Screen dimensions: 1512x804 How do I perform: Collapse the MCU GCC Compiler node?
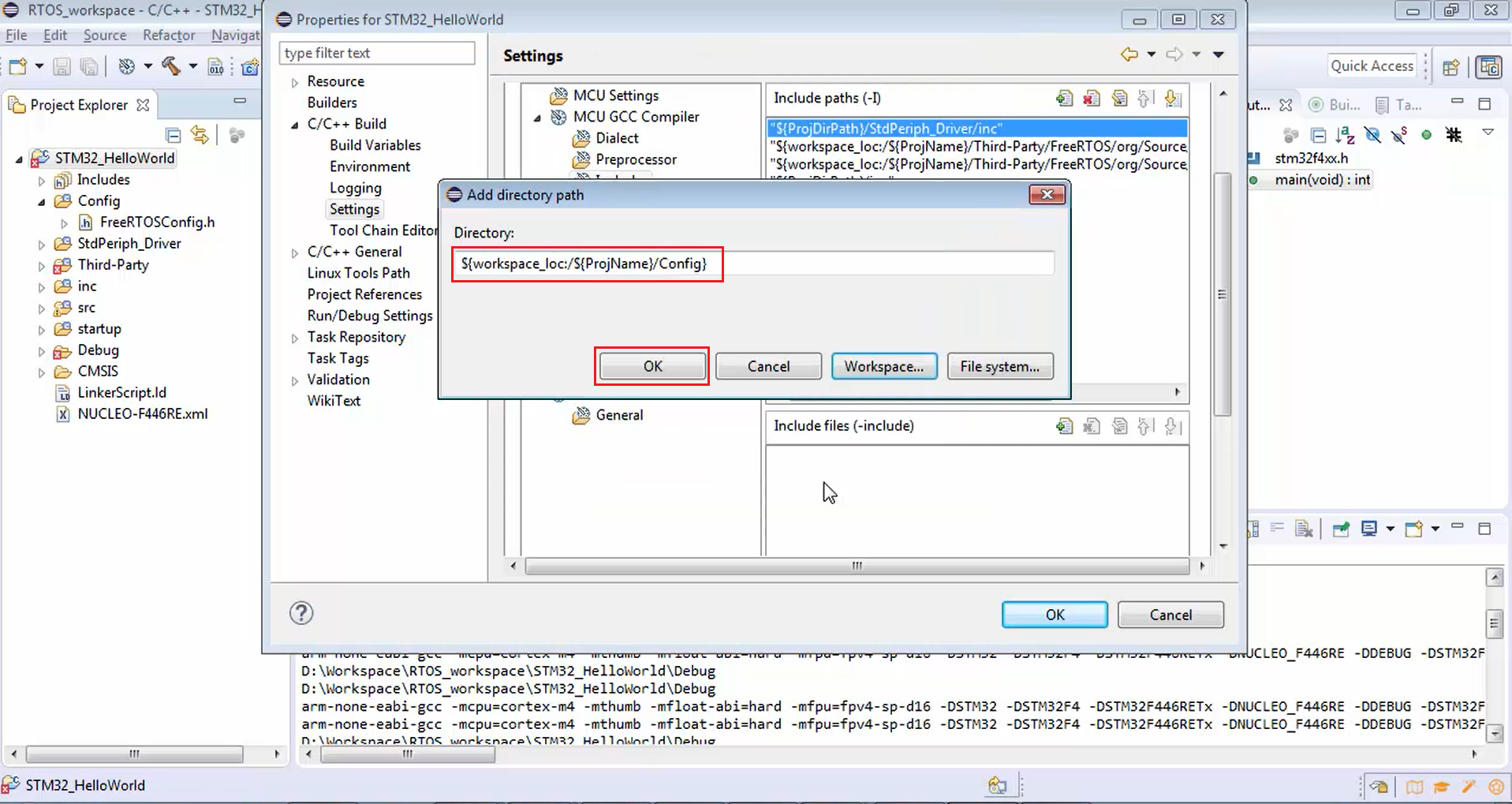[x=537, y=118]
